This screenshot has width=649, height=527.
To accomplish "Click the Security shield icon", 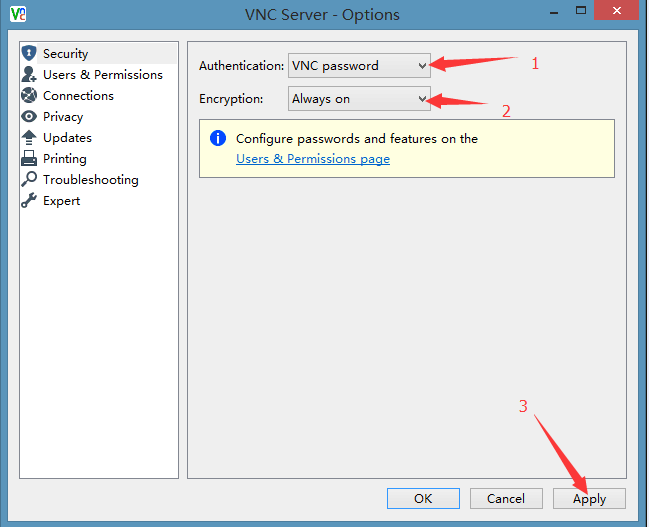I will (x=29, y=54).
